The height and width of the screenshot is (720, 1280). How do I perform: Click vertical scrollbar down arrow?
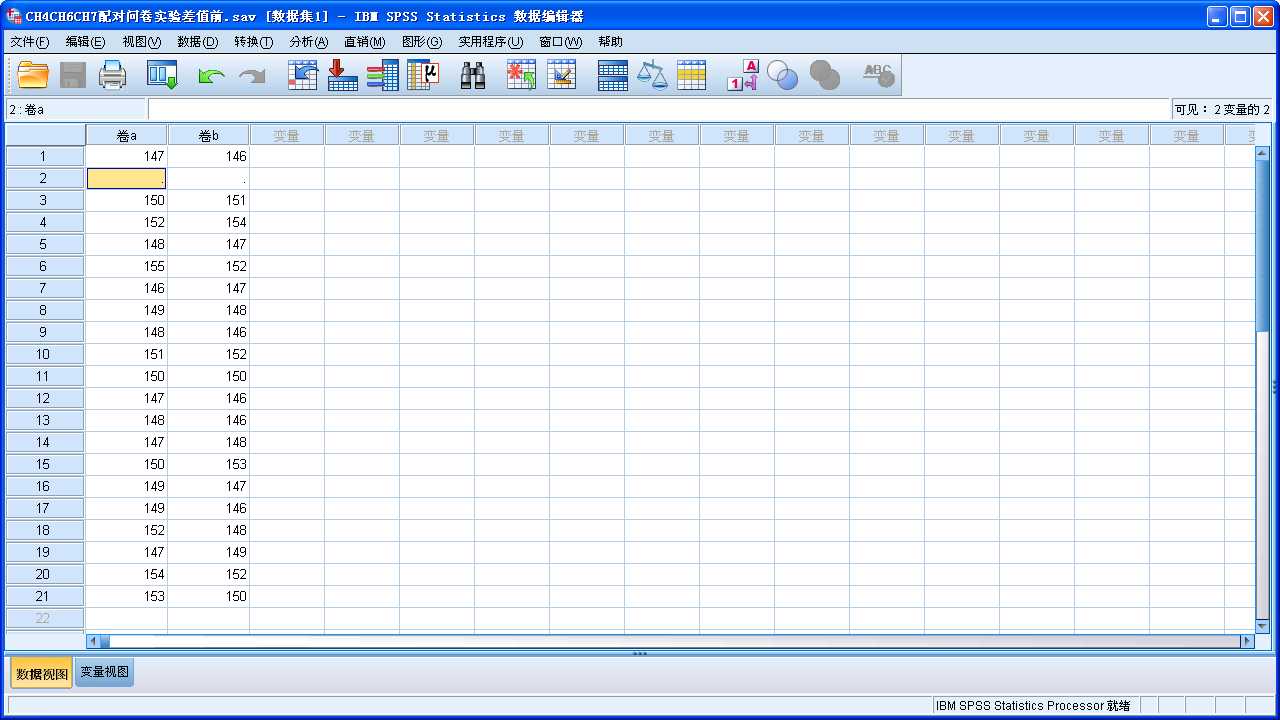1262,626
